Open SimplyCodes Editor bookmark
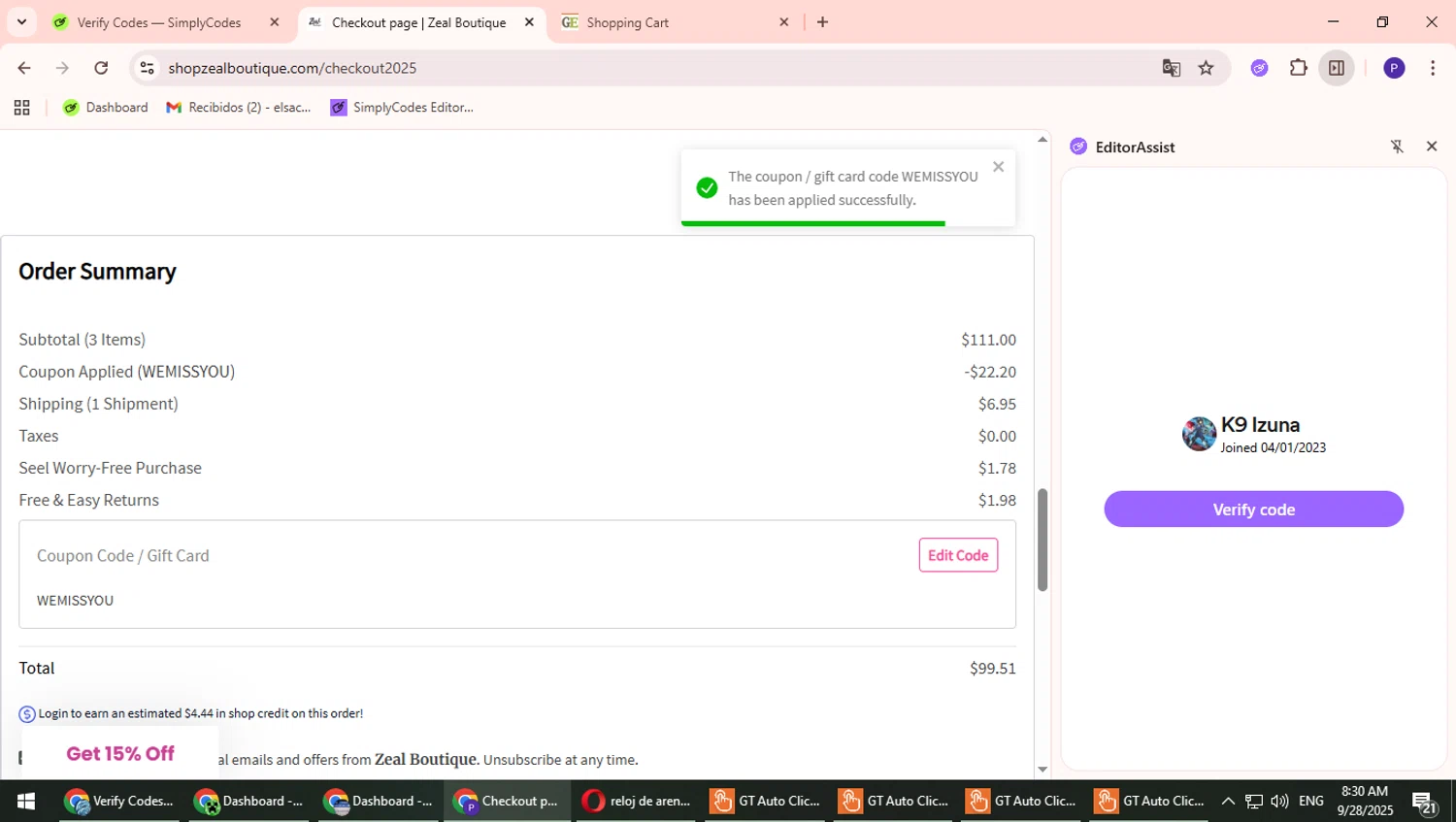1456x822 pixels. point(402,108)
